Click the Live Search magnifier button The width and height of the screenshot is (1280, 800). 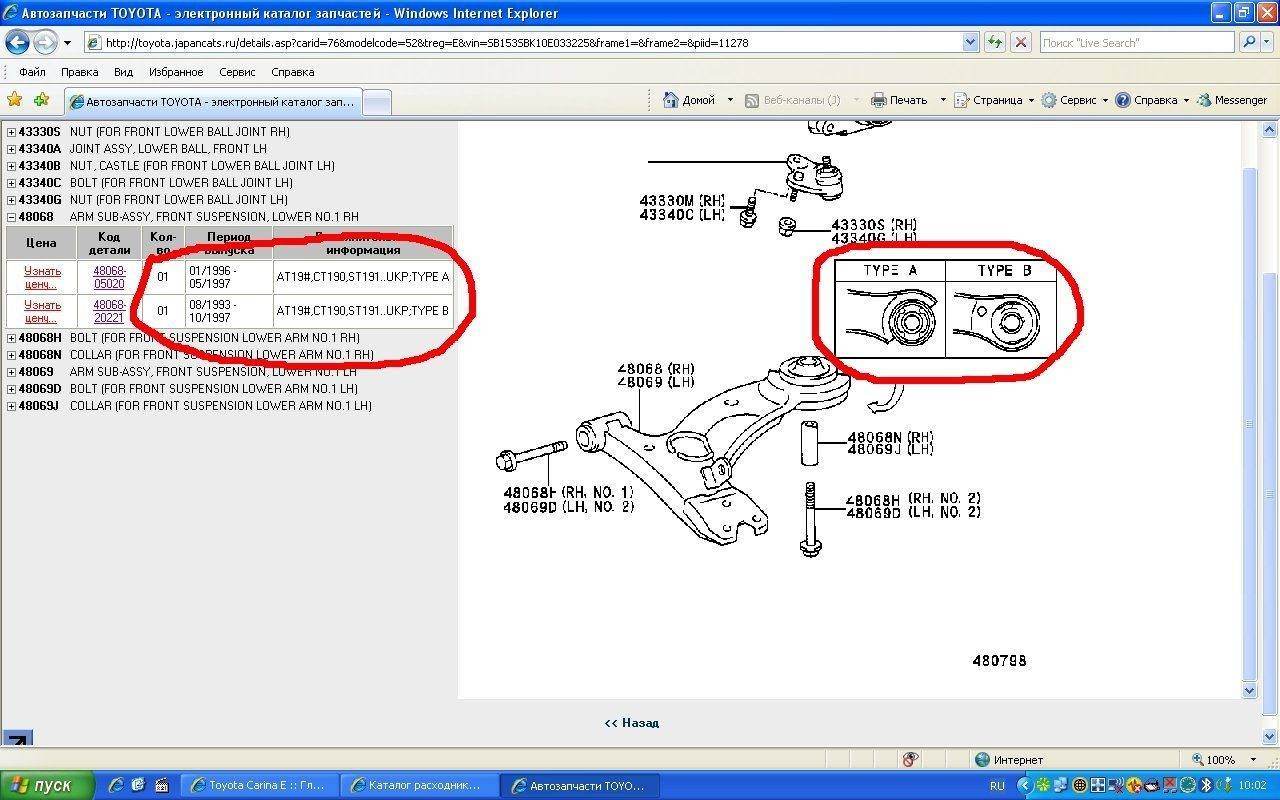coord(1249,42)
